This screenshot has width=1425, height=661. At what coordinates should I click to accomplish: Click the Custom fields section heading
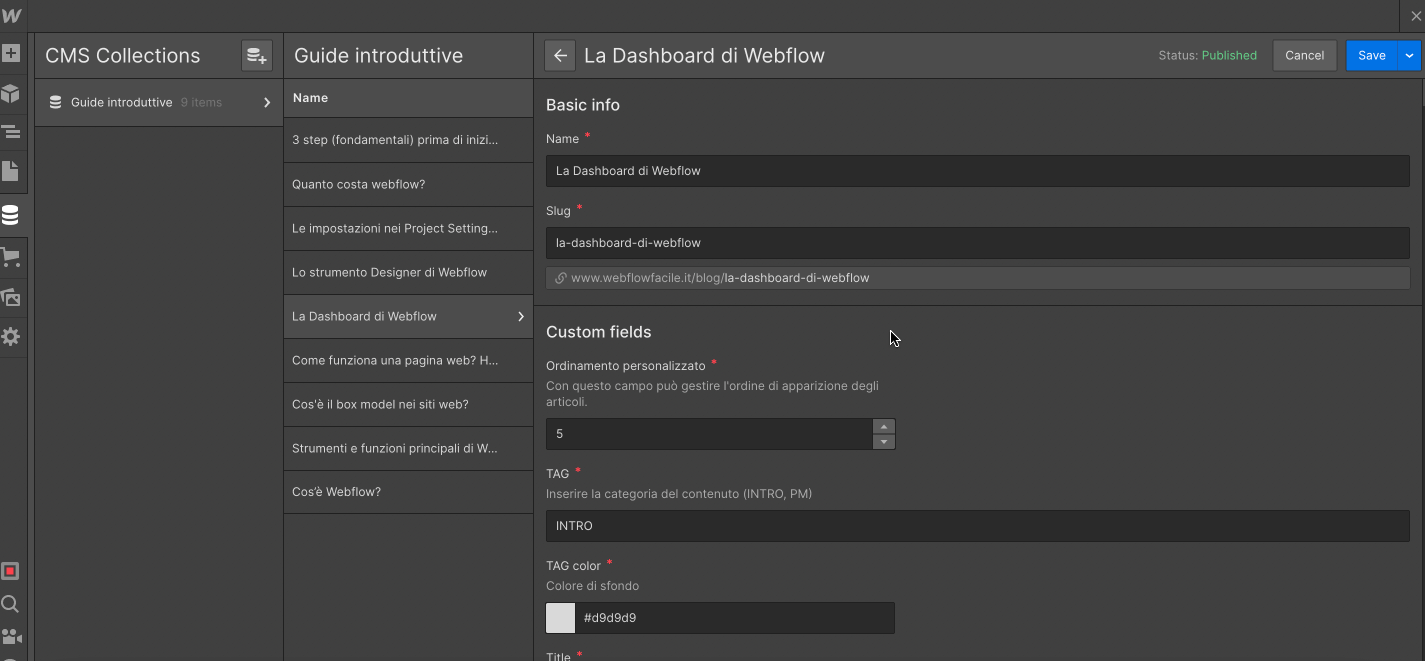pos(598,332)
